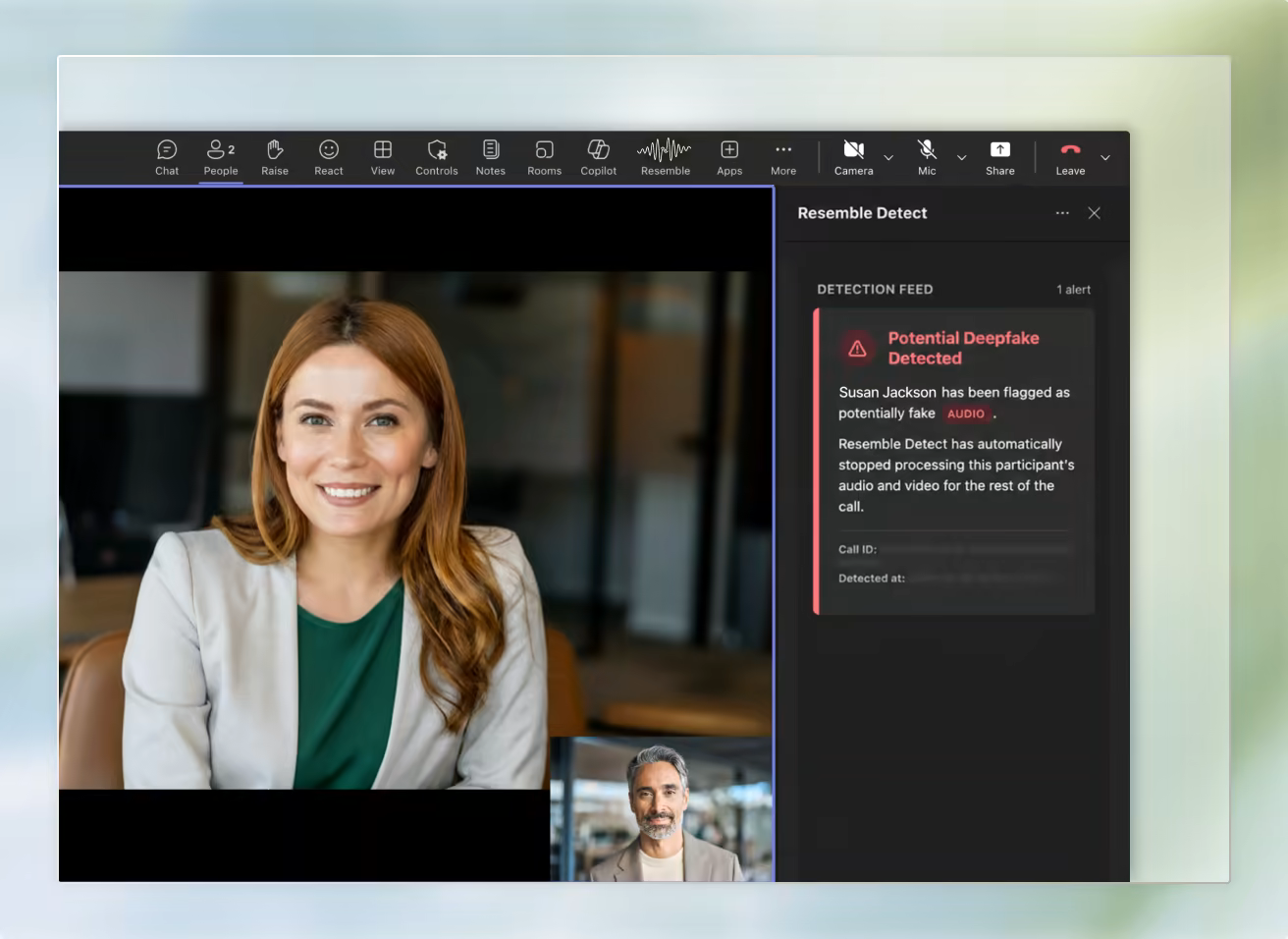The image size is (1288, 939).
Task: Add Apps to the meeting
Action: (729, 157)
